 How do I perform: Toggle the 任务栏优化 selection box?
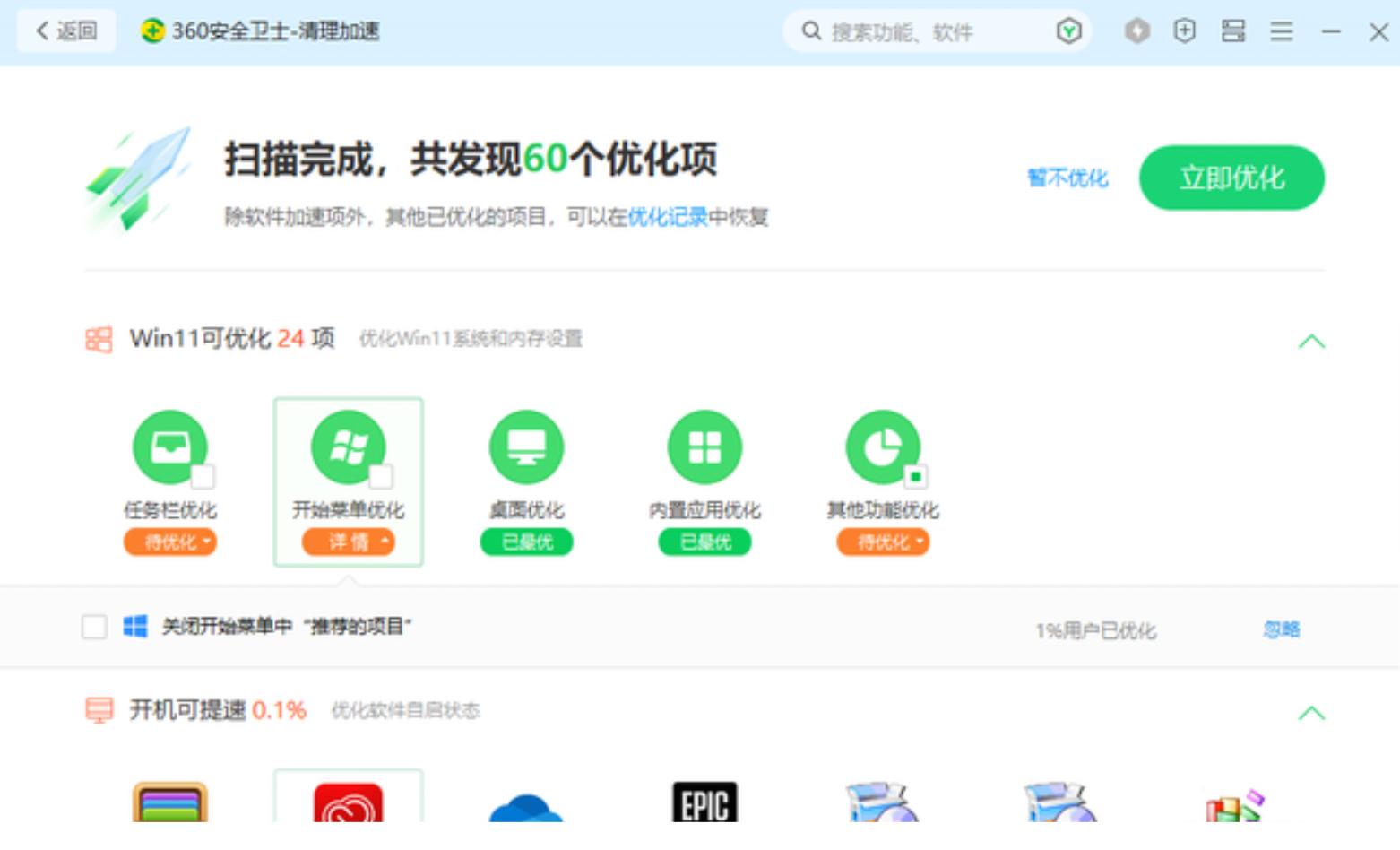(x=204, y=475)
